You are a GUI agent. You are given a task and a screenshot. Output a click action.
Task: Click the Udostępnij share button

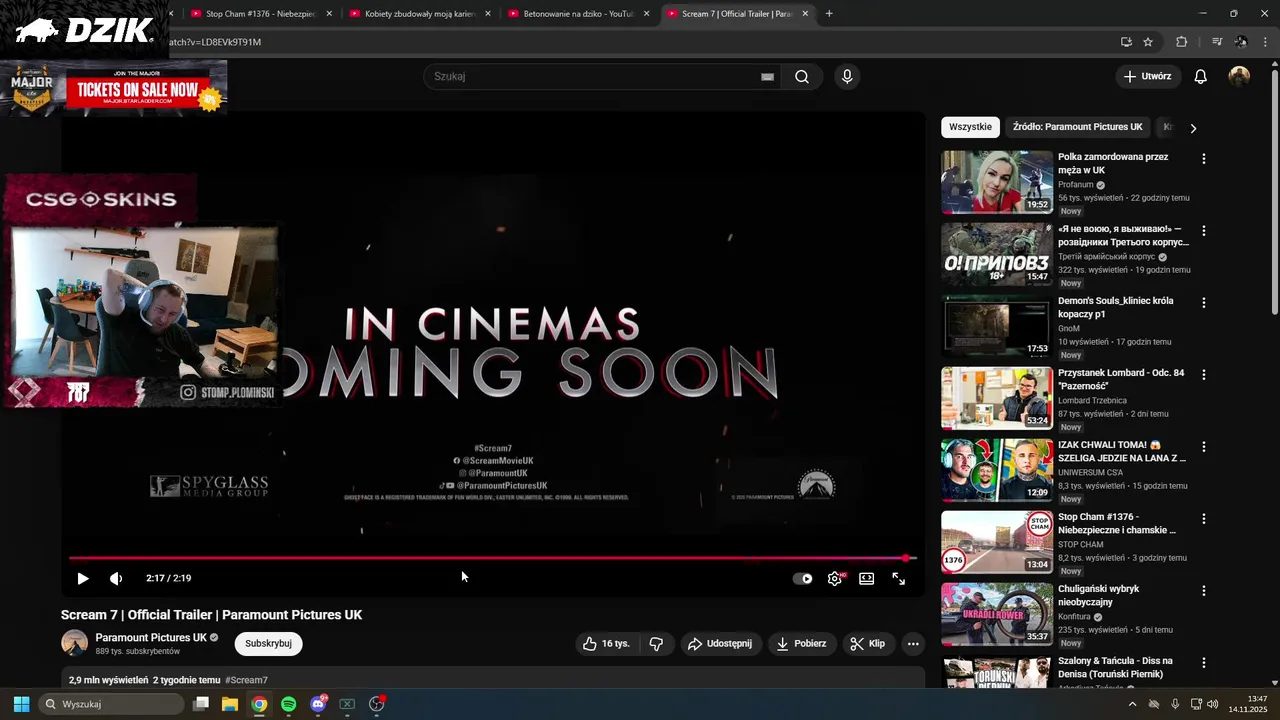[720, 643]
